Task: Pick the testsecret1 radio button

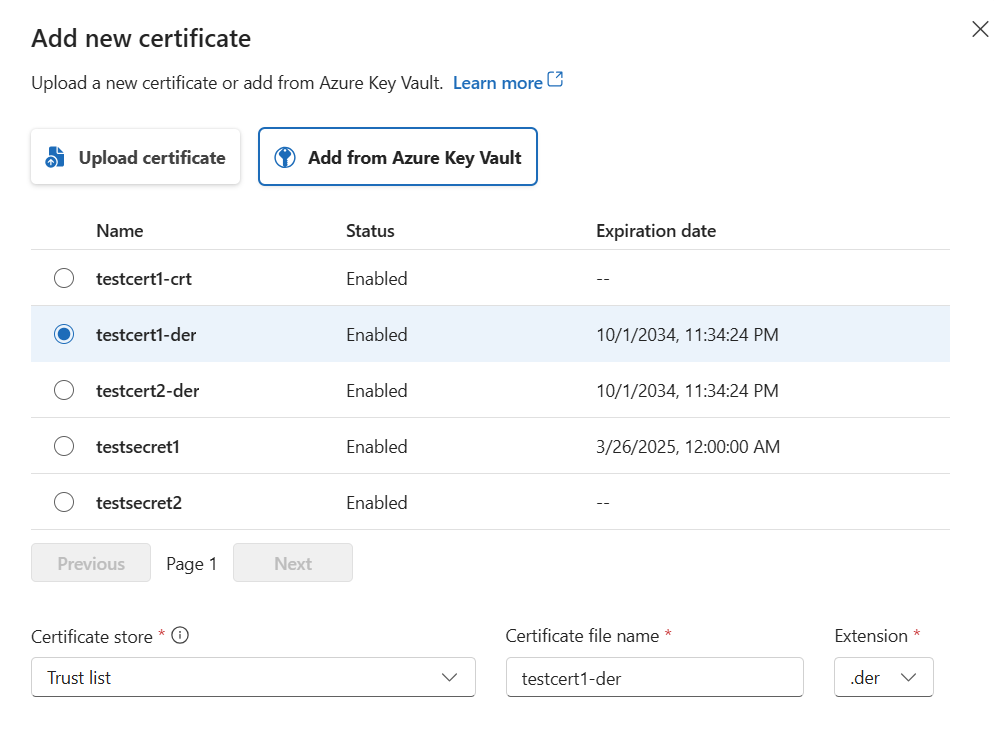Action: (64, 446)
